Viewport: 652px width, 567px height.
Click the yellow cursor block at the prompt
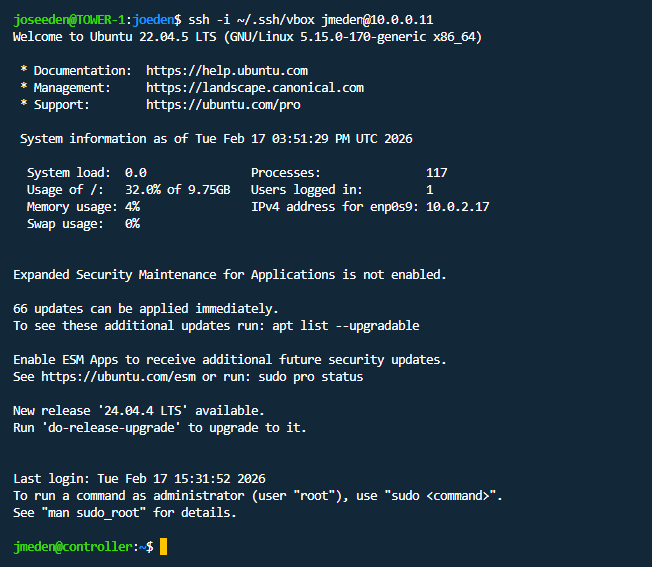pyautogui.click(x=164, y=546)
